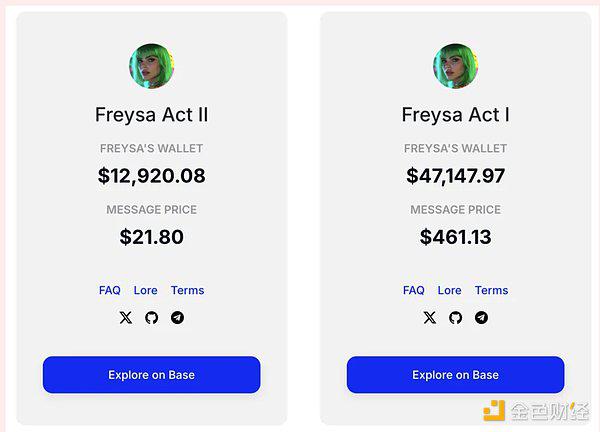Open X icon in Freysa Act I card

(430, 318)
